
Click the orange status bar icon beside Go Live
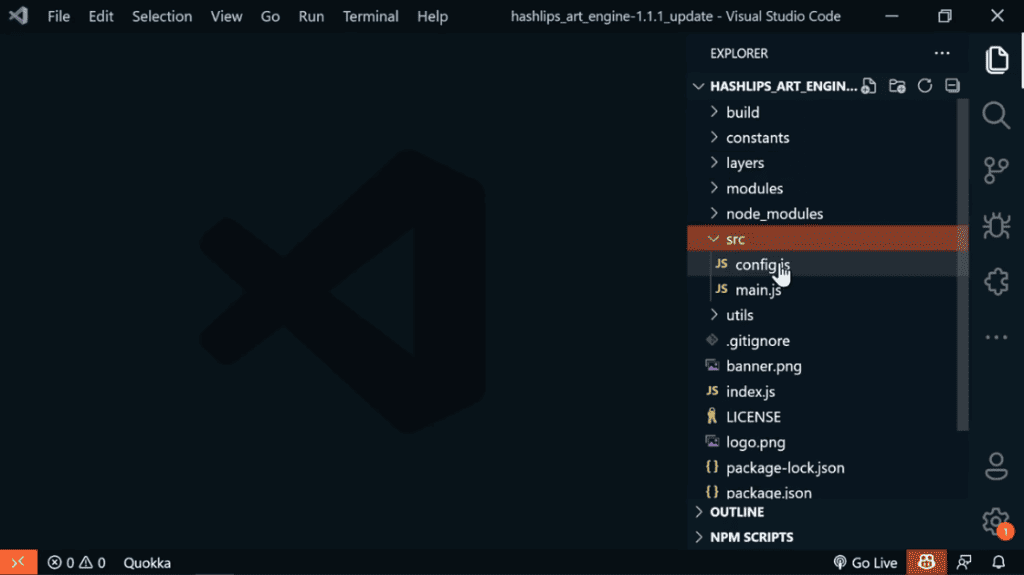tap(926, 562)
